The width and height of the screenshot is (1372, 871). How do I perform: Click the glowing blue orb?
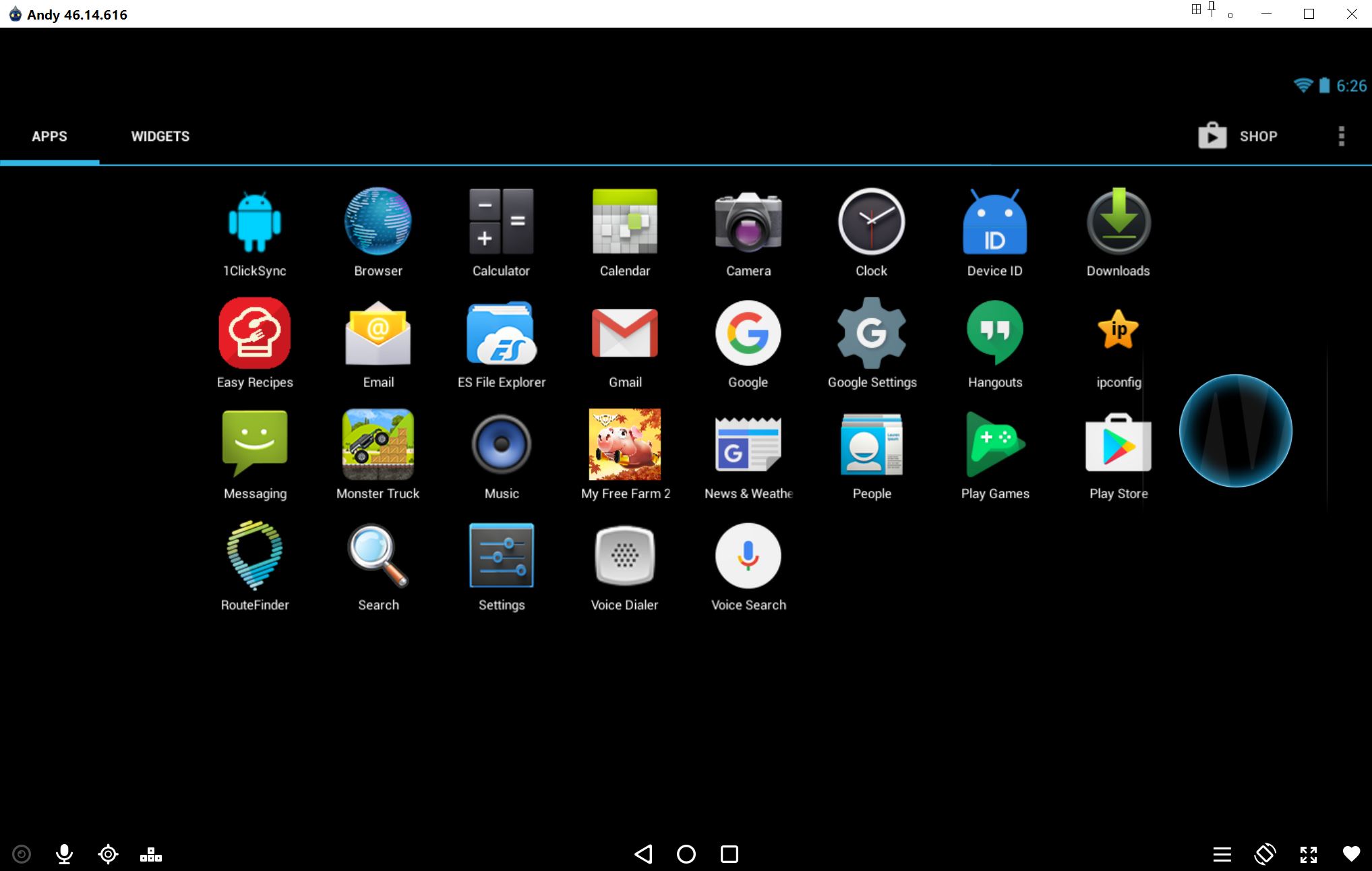point(1236,431)
